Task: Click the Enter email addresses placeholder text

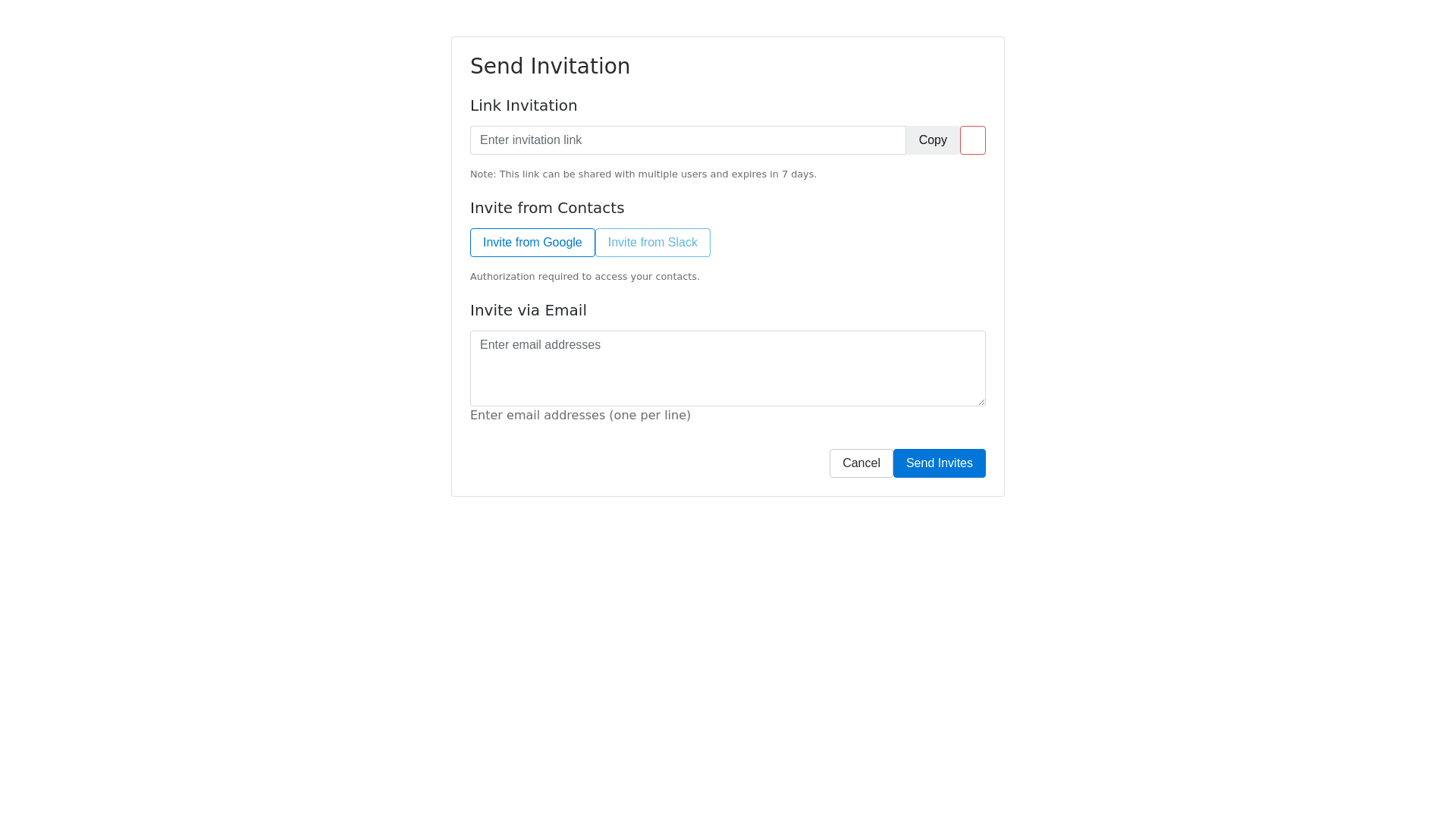Action: (x=540, y=345)
